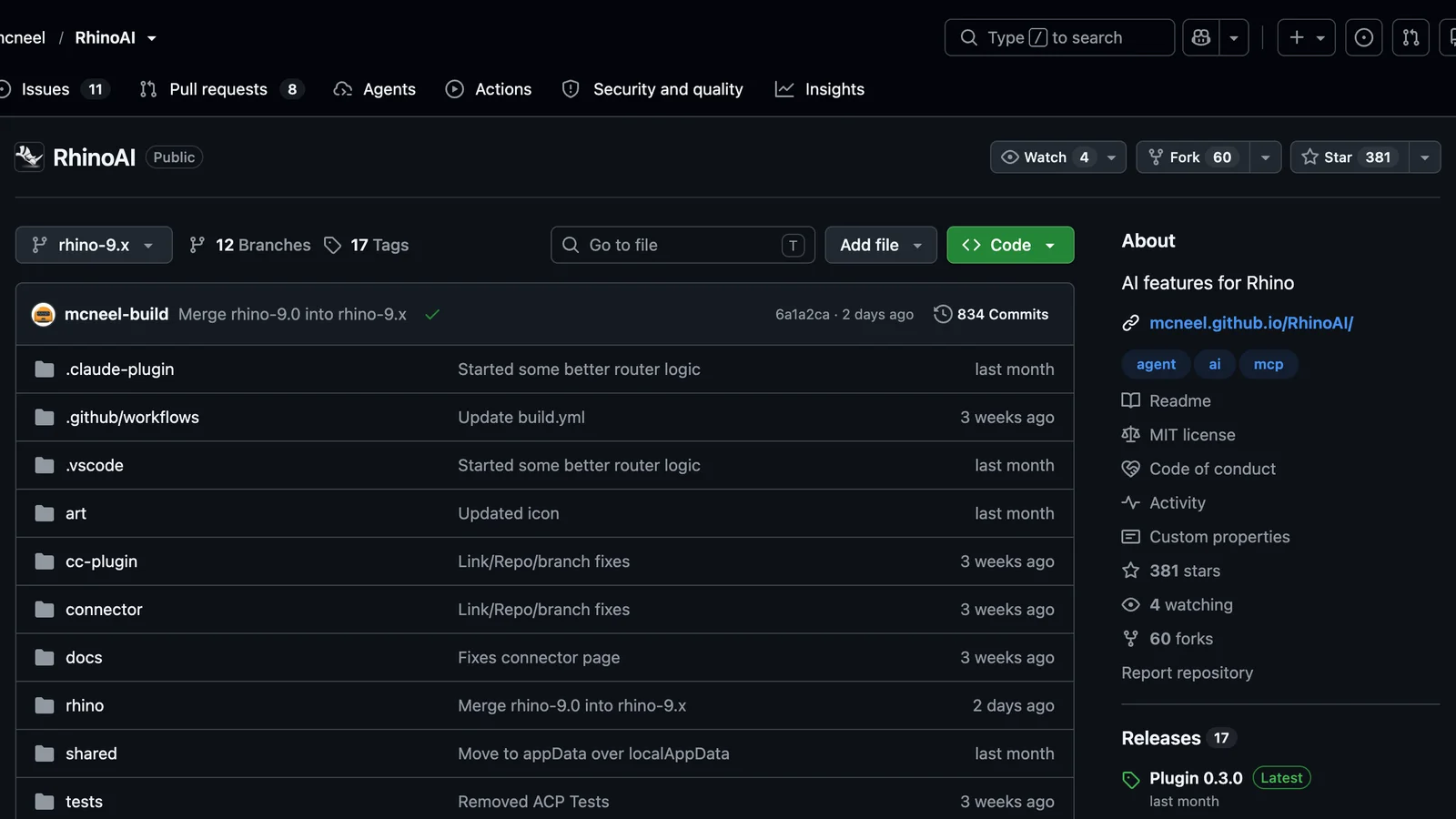Open the .claude-plugin folder
The height and width of the screenshot is (819, 1456).
pyautogui.click(x=119, y=369)
